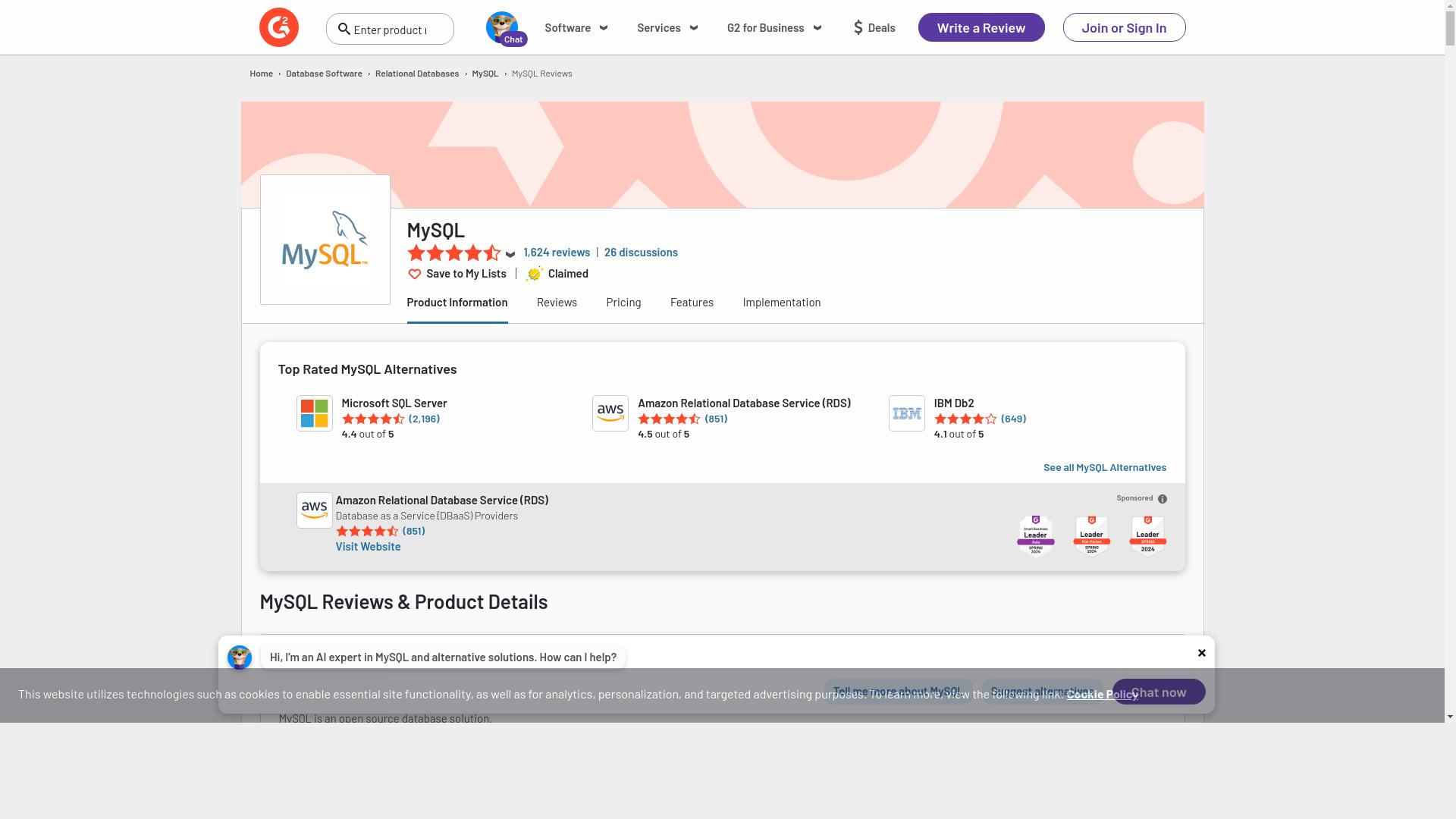Viewport: 1456px width, 819px height.
Task: Click the search magnifier icon
Action: [344, 29]
